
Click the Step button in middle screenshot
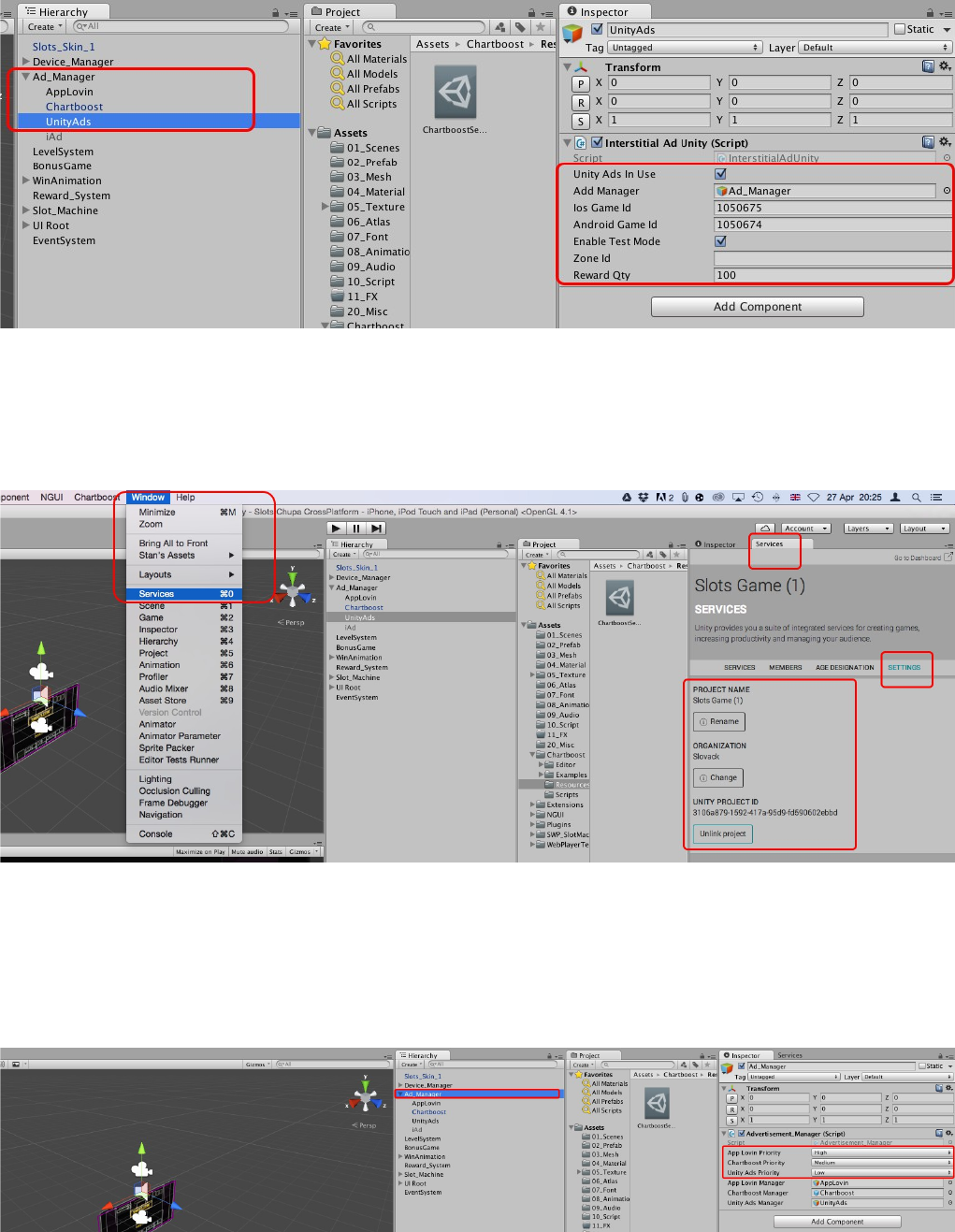[x=376, y=529]
